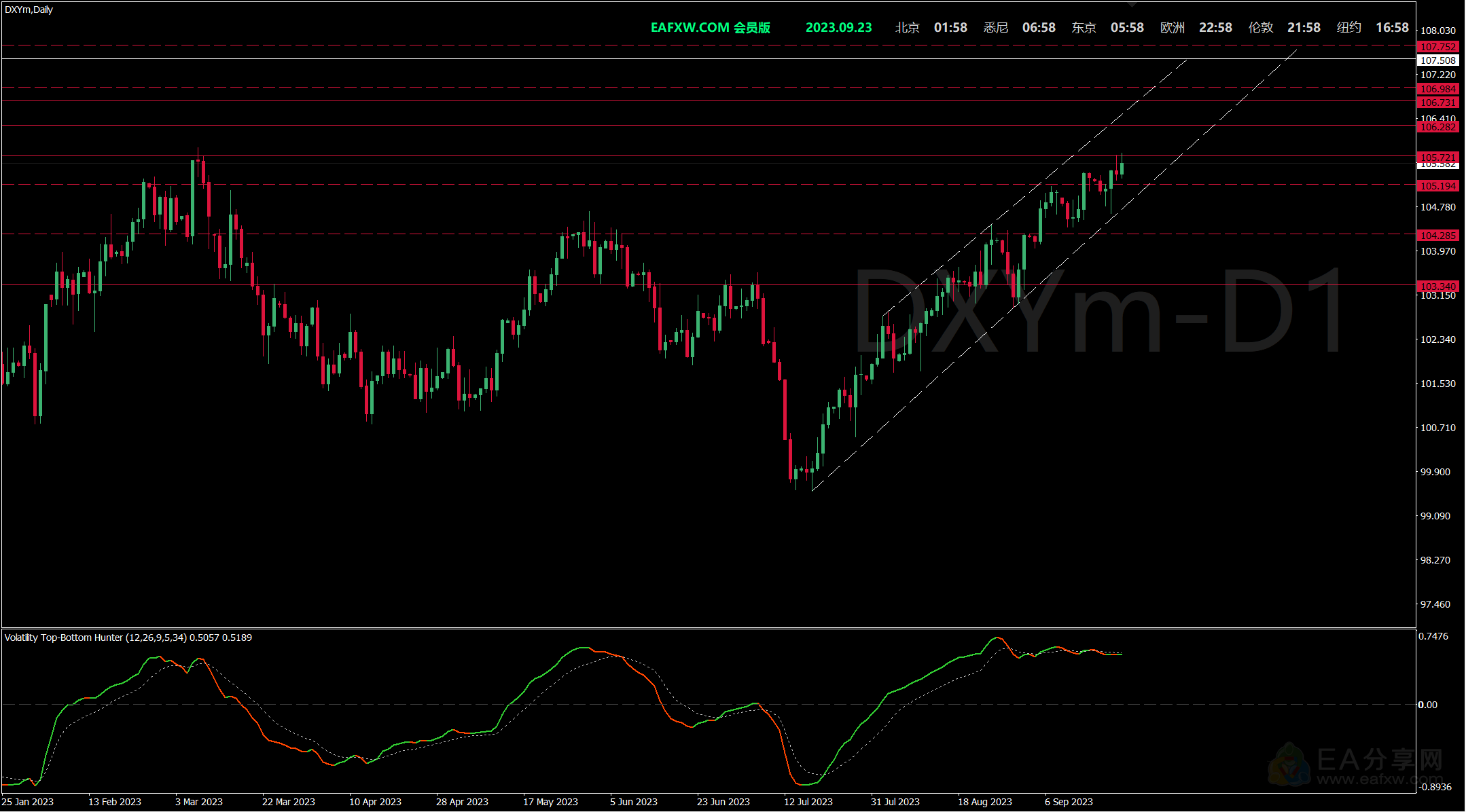The image size is (1466, 812).
Task: Select the 105.721 red price label
Action: [1438, 157]
